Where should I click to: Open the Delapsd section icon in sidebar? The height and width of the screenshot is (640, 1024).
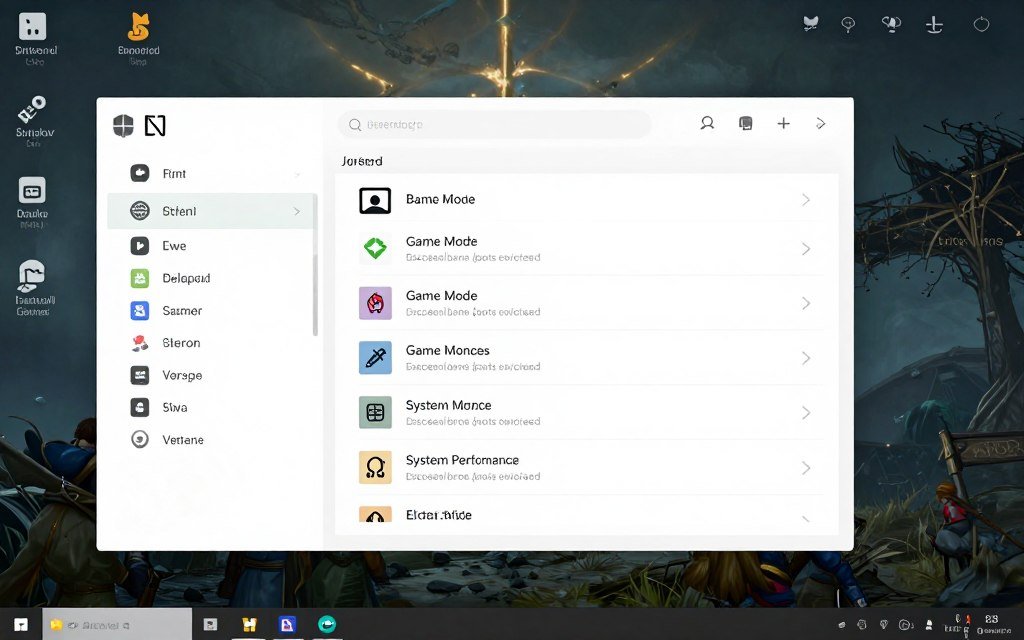tap(141, 278)
